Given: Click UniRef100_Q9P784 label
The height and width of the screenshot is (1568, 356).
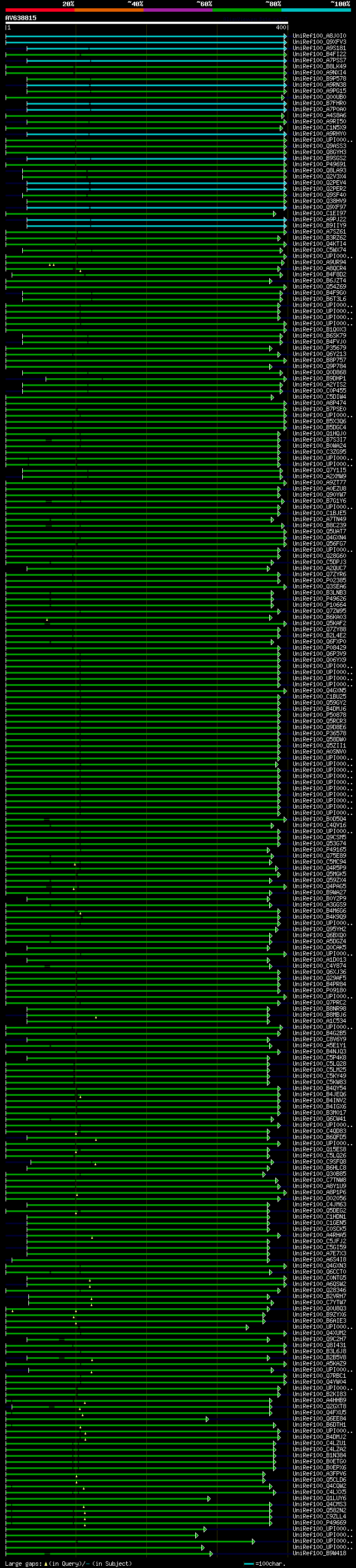Looking at the screenshot, I should 319,367.
